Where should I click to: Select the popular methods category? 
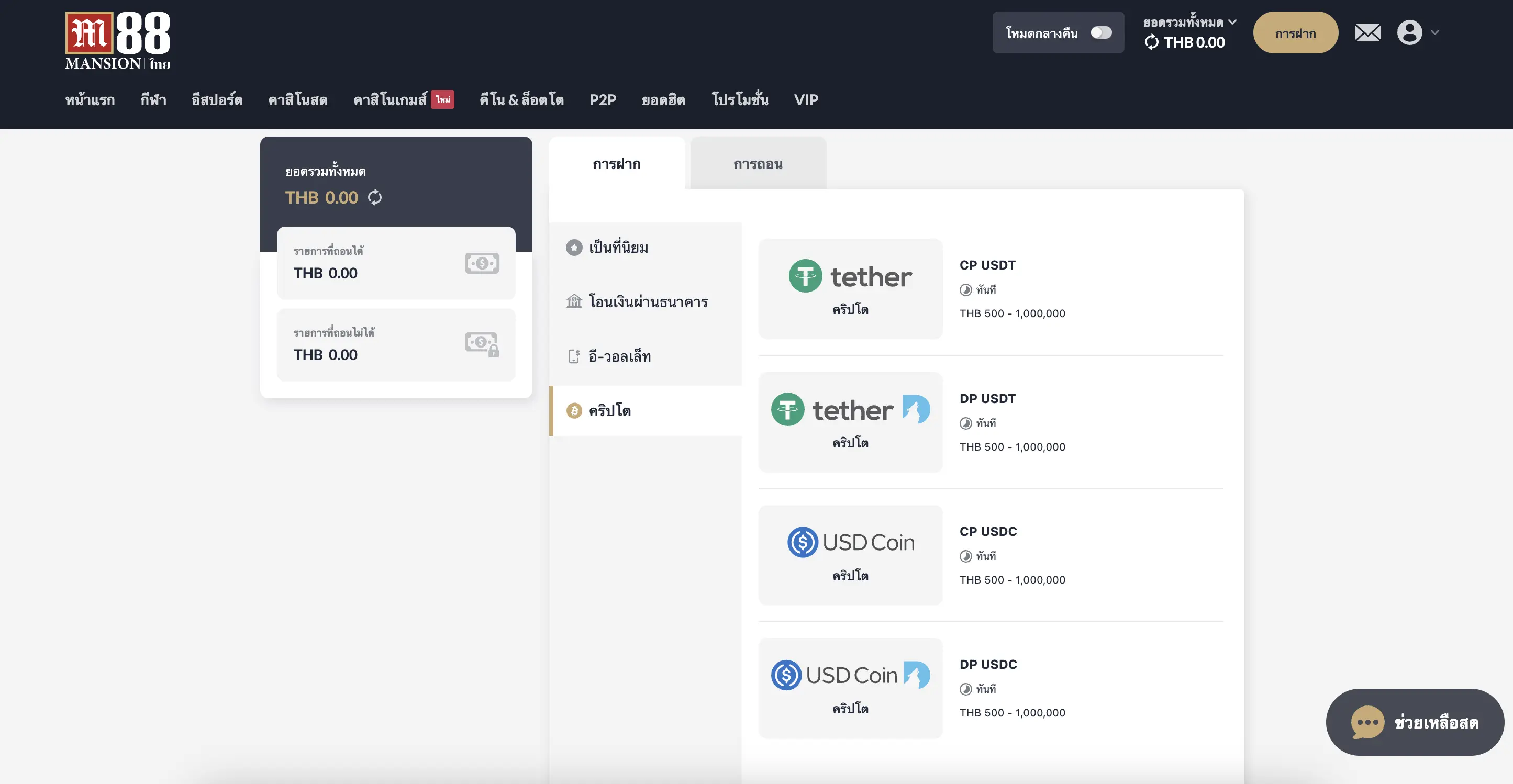click(618, 247)
